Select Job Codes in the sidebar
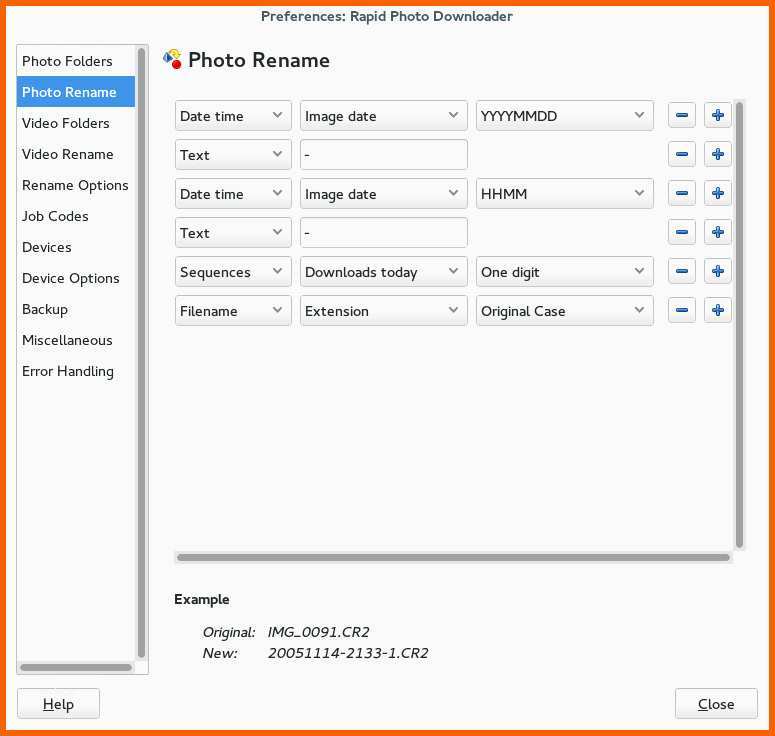The height and width of the screenshot is (736, 775). (x=55, y=216)
